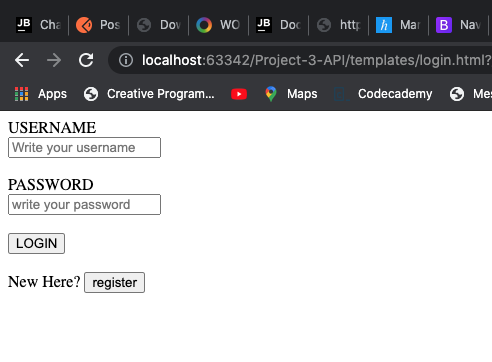Viewport: 492px width, 362px height.
Task: Open the Maps bookmark
Action: coord(292,94)
